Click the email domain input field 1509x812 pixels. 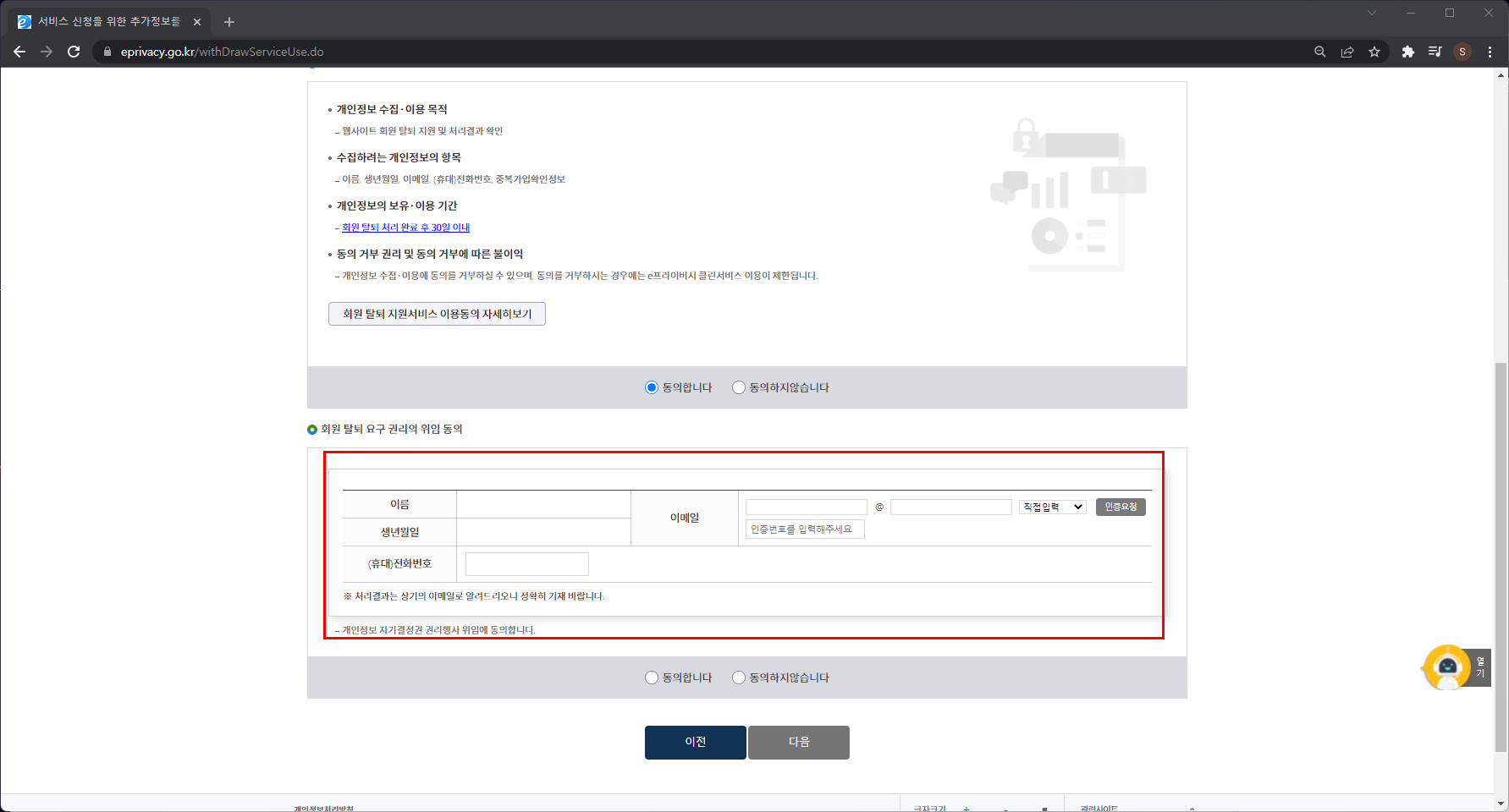tap(951, 507)
